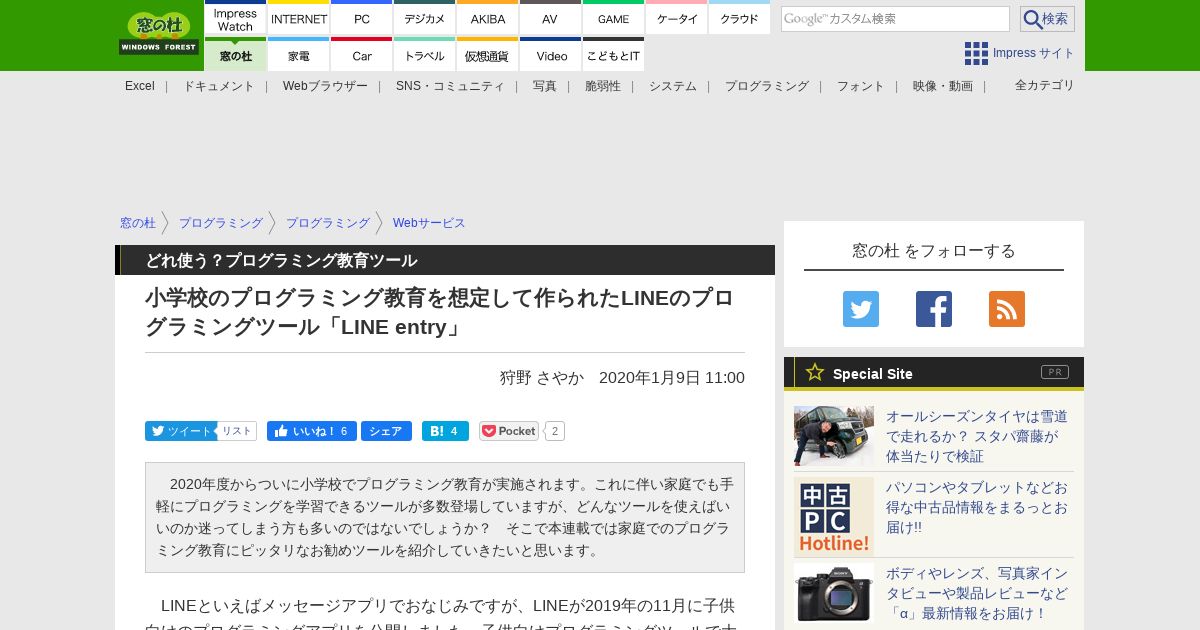Click the all-season tire car thumbnail
This screenshot has height=630, width=1200.
click(834, 436)
